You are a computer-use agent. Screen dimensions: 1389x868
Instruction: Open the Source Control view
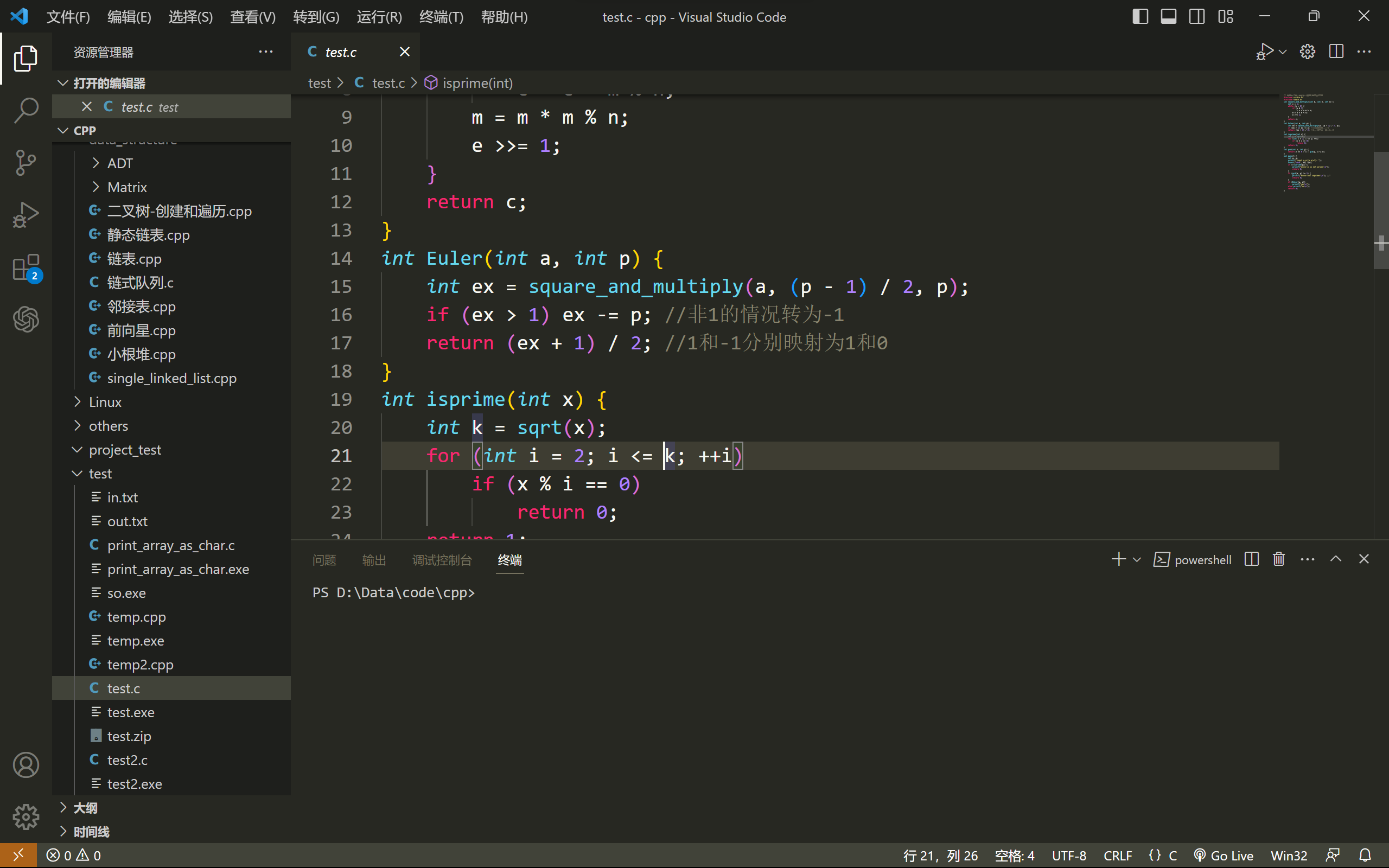click(26, 162)
